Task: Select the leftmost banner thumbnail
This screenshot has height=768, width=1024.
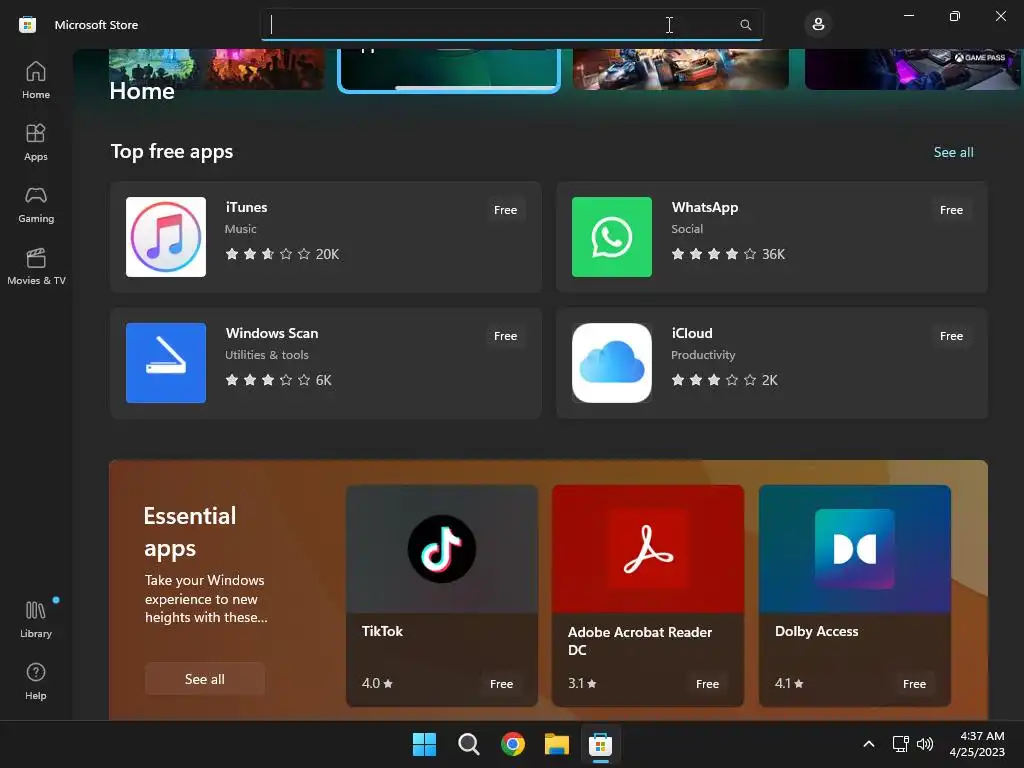Action: pos(216,69)
